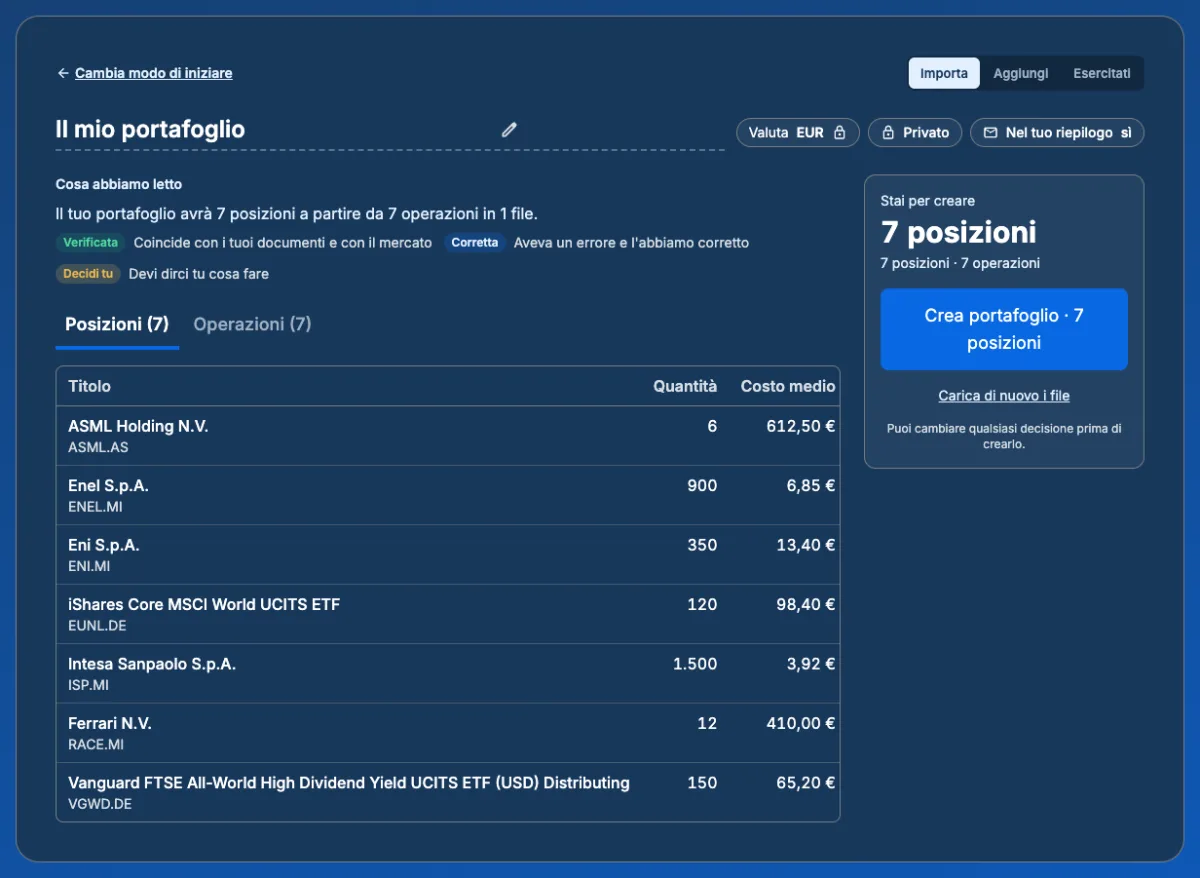Click the 7 posizioni summary heading
This screenshot has width=1200, height=878.
tap(958, 233)
